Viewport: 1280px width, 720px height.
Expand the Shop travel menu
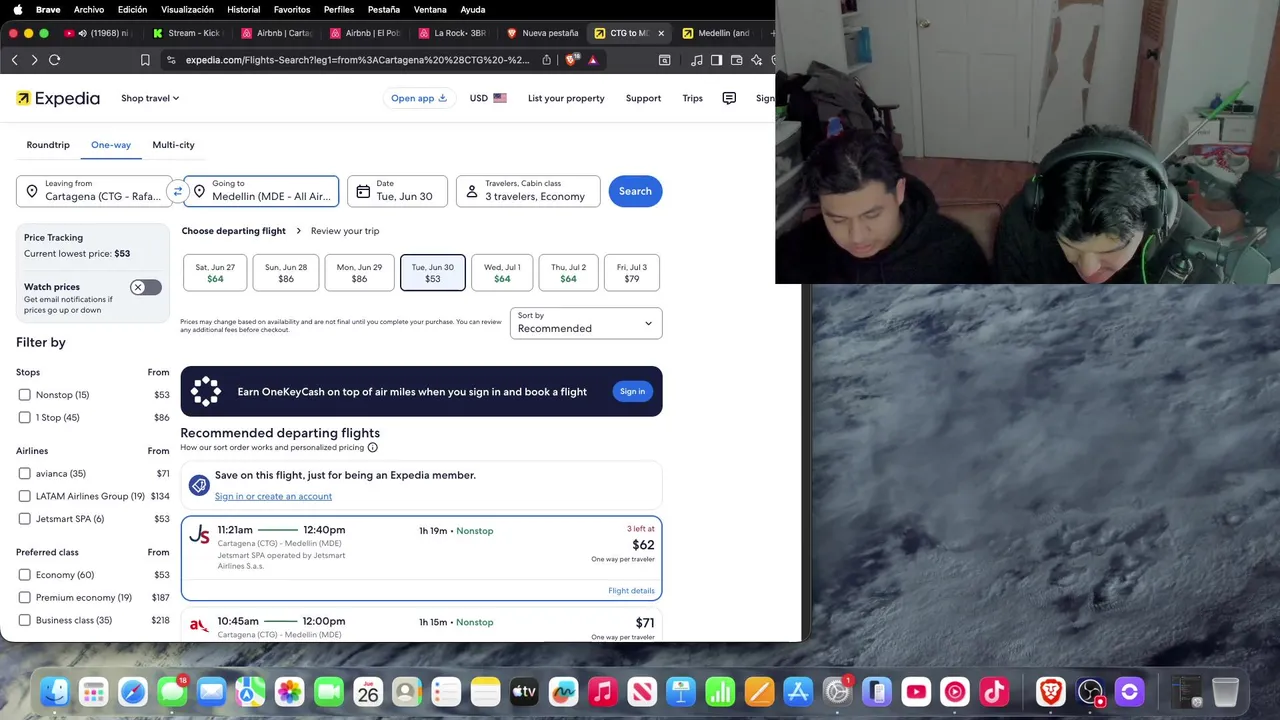pyautogui.click(x=150, y=98)
